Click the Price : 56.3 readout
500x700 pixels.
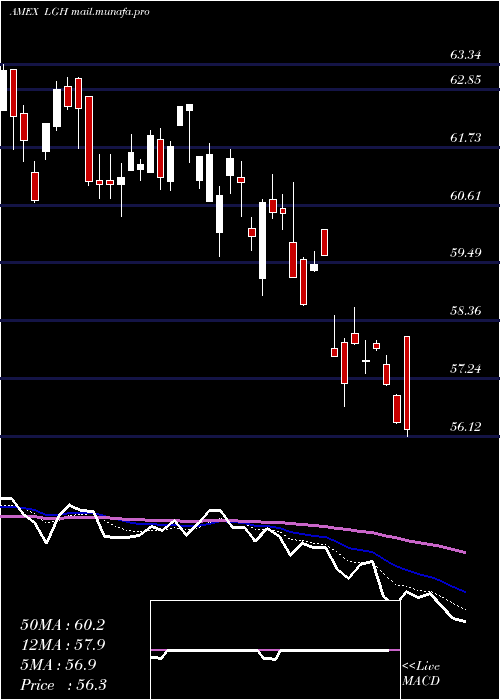click(62, 685)
